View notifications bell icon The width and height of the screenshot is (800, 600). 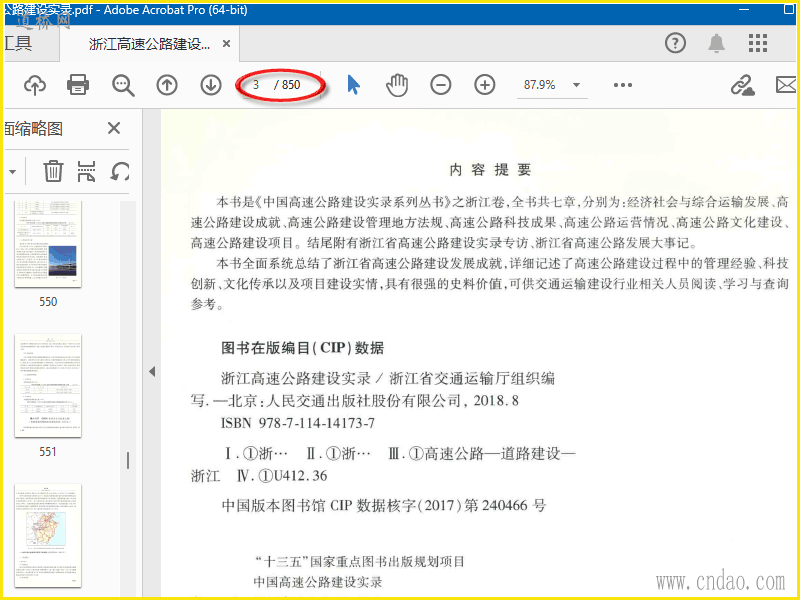pos(716,43)
